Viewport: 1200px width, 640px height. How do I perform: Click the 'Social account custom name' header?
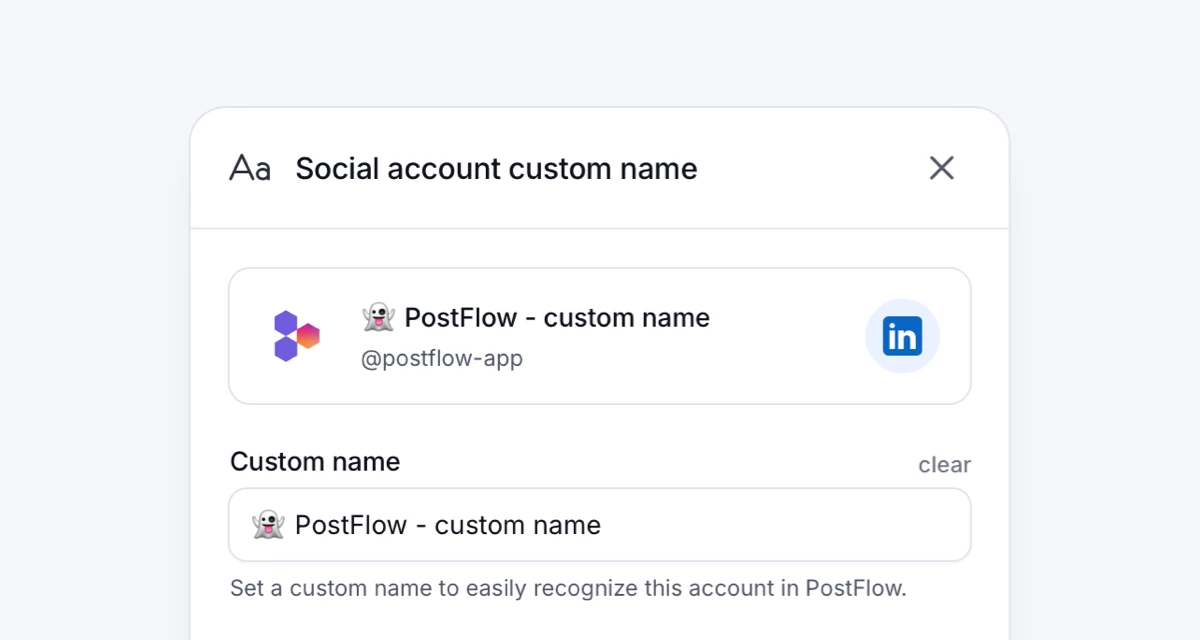[496, 168]
